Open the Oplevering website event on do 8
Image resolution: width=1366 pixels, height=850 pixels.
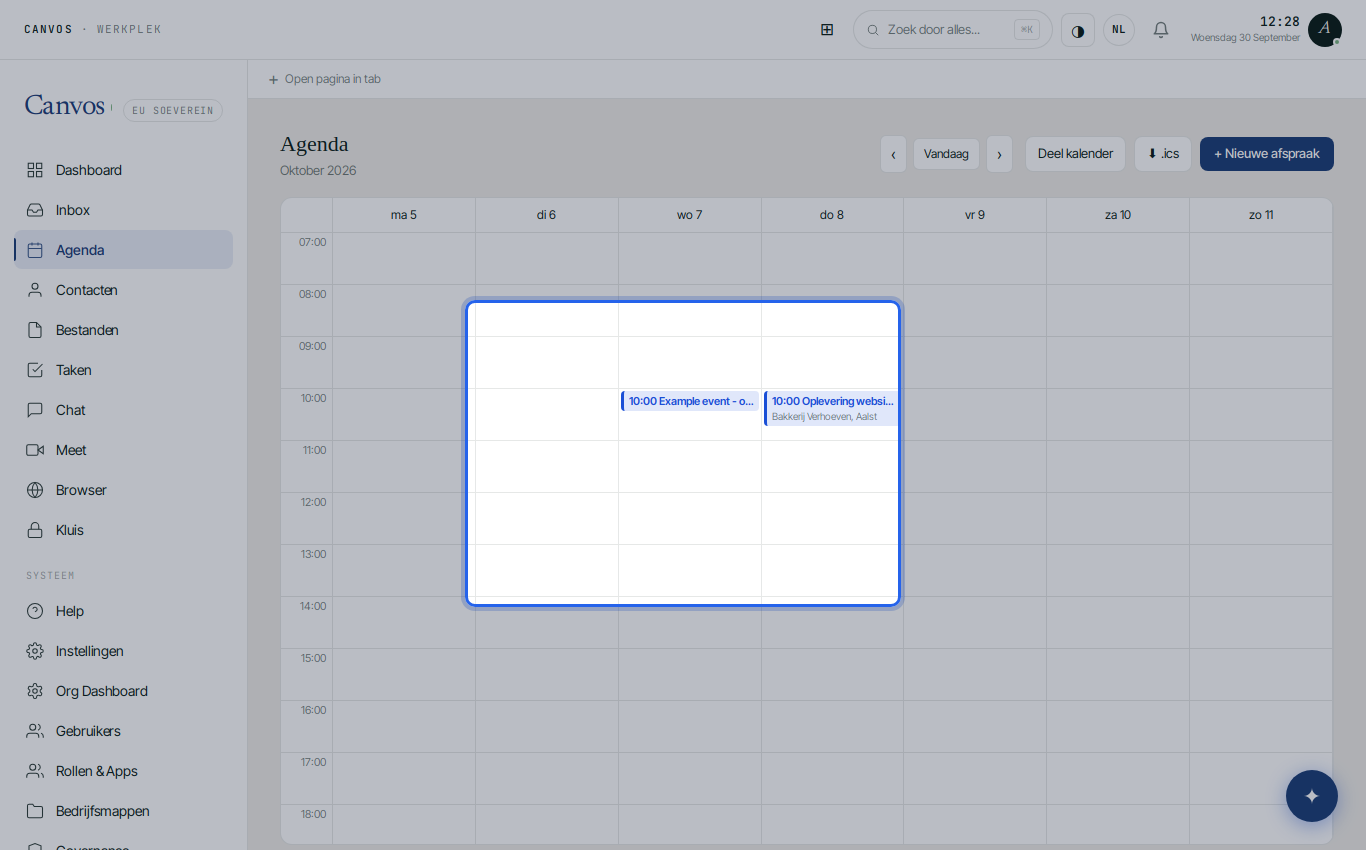point(832,408)
